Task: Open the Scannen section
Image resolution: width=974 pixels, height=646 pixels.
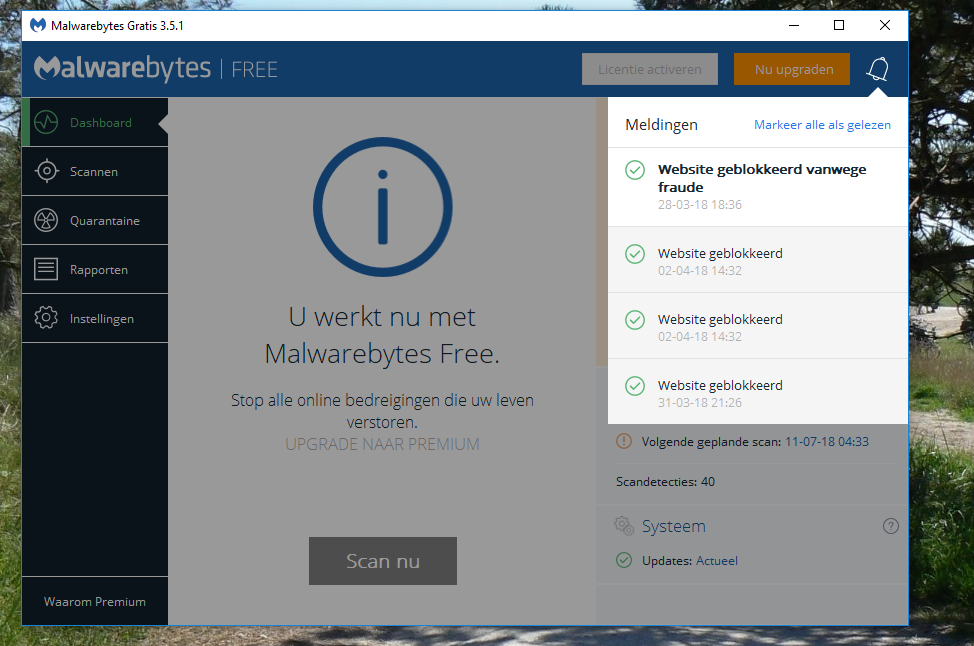Action: (95, 171)
